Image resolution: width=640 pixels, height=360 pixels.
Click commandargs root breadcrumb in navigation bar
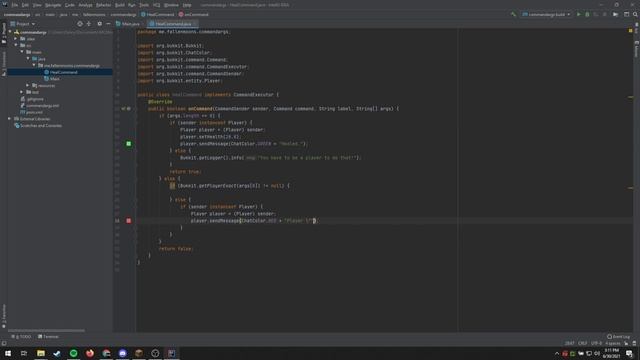coord(17,14)
